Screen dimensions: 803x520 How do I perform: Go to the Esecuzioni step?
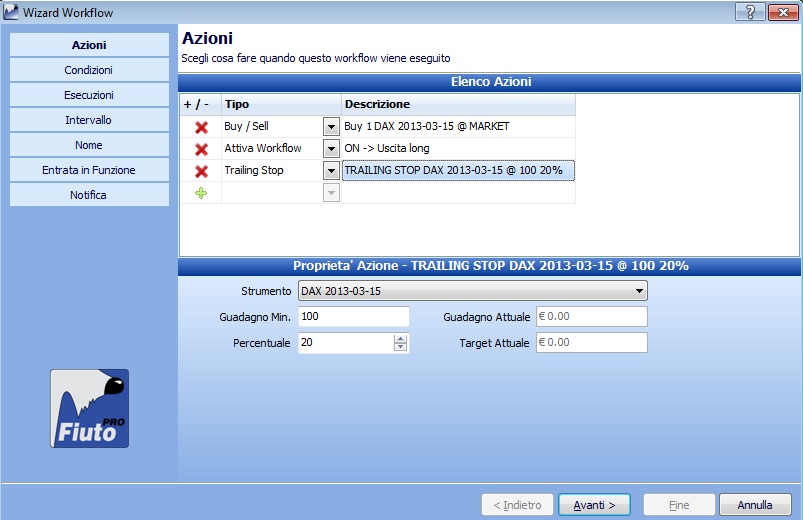point(89,95)
